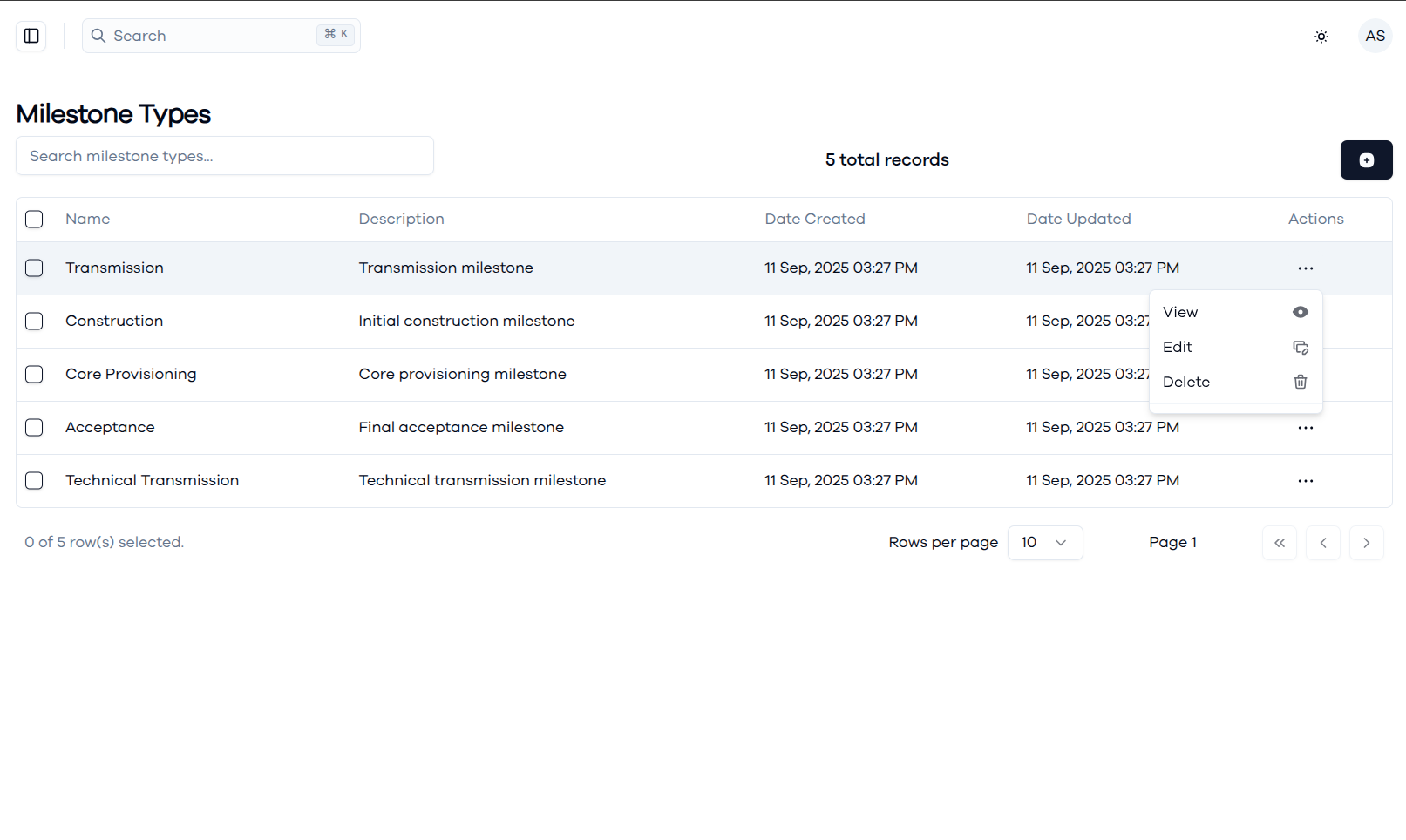The height and width of the screenshot is (840, 1406).
Task: Add a new milestone type
Action: (1366, 160)
